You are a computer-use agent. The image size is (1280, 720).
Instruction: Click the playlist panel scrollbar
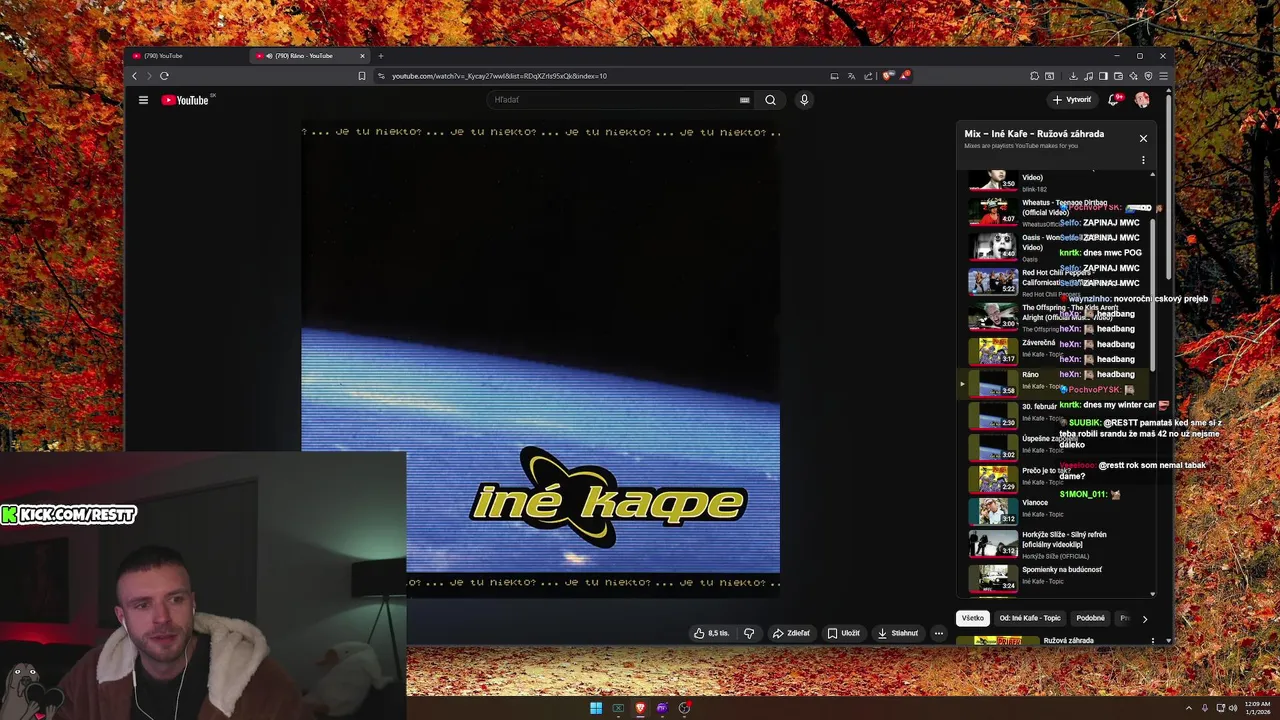click(x=1152, y=295)
